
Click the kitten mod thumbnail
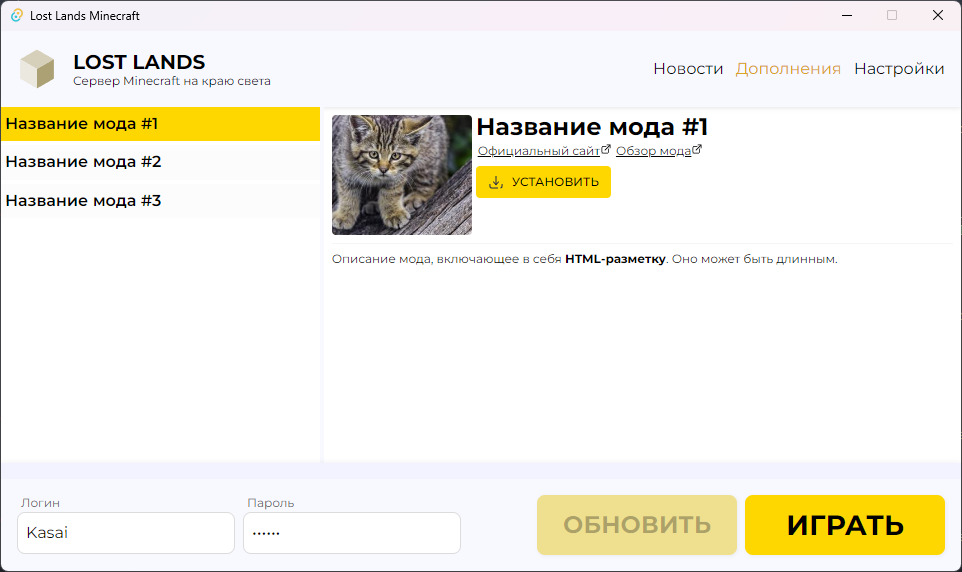(402, 175)
